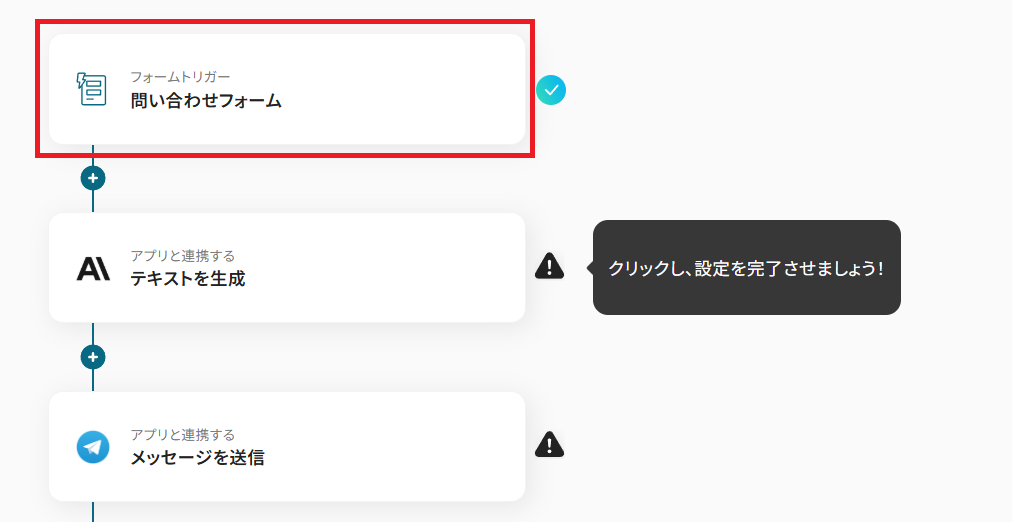Image resolution: width=1012 pixels, height=522 pixels.
Task: Click the connector line below メッセージを送信
Action: (93, 511)
